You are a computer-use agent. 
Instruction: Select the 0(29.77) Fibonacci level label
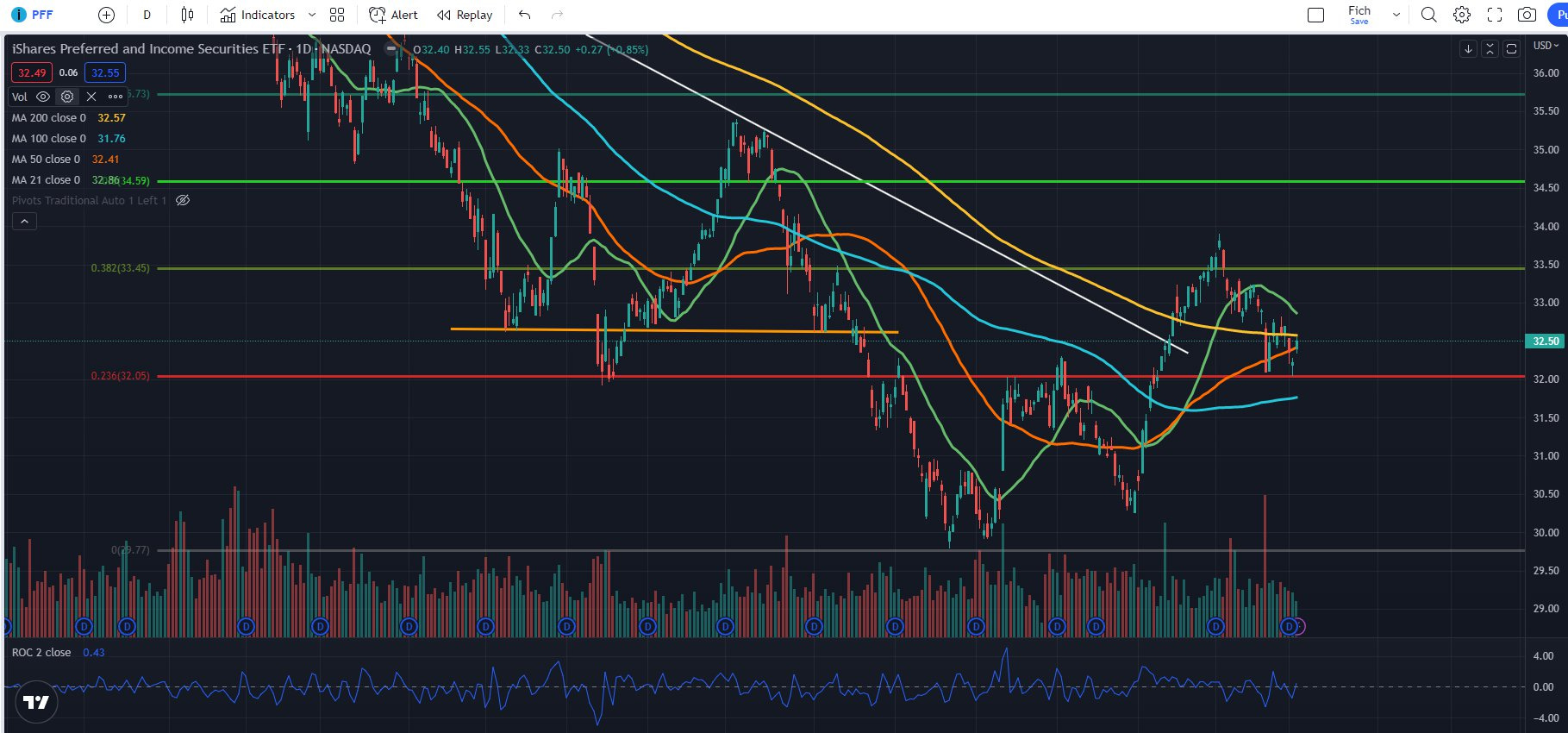click(x=130, y=549)
